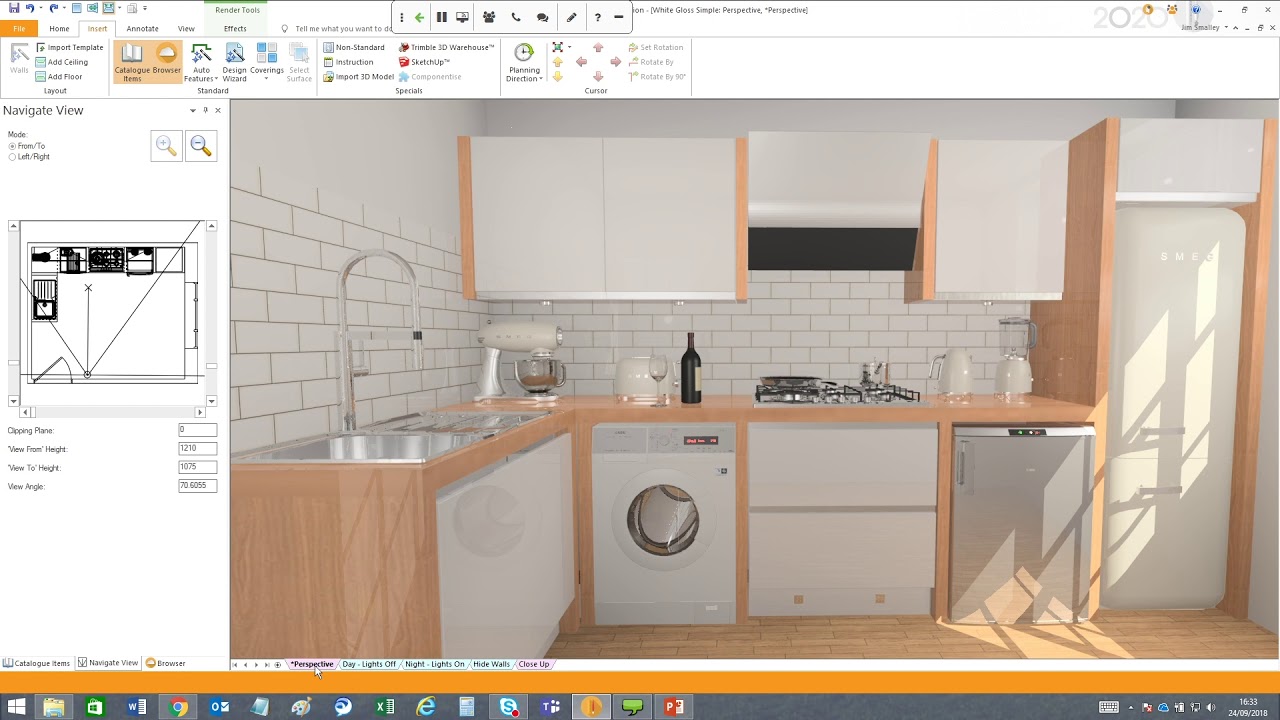Click the Undo arrow icon
This screenshot has height=720, width=1280.
click(x=30, y=9)
